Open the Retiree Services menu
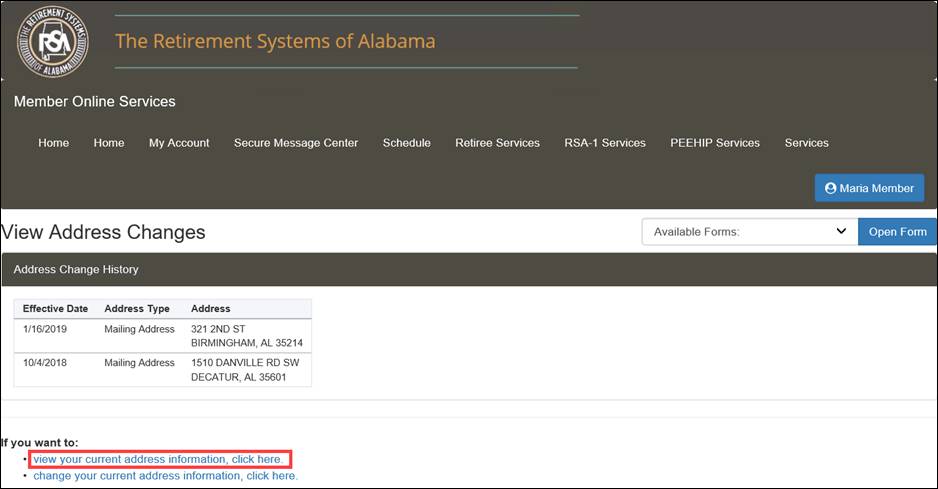The image size is (938, 489). [497, 143]
